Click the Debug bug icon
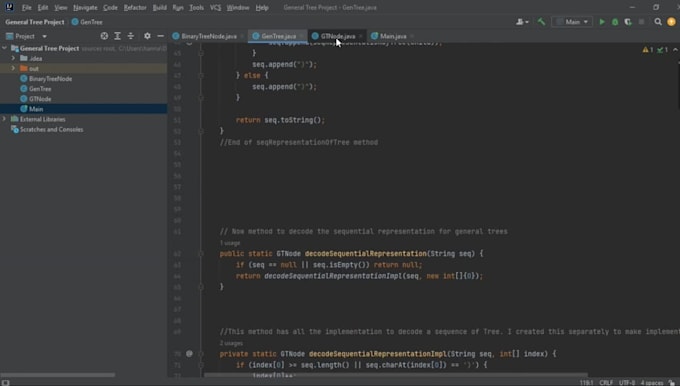 (x=615, y=22)
